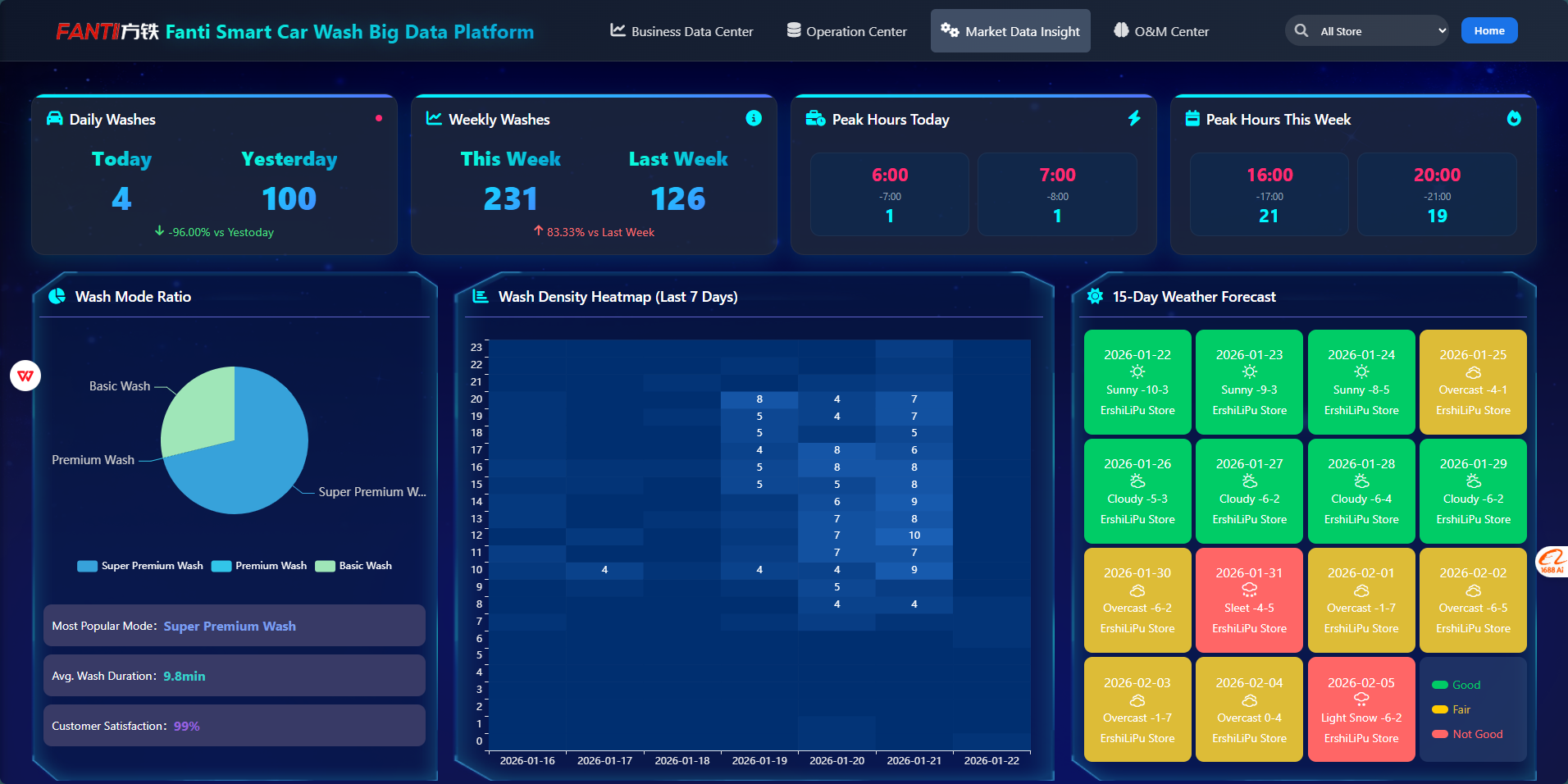Click the lightning bolt icon on Peak Hours Today
Image resolution: width=1568 pixels, height=784 pixels.
point(1134,118)
